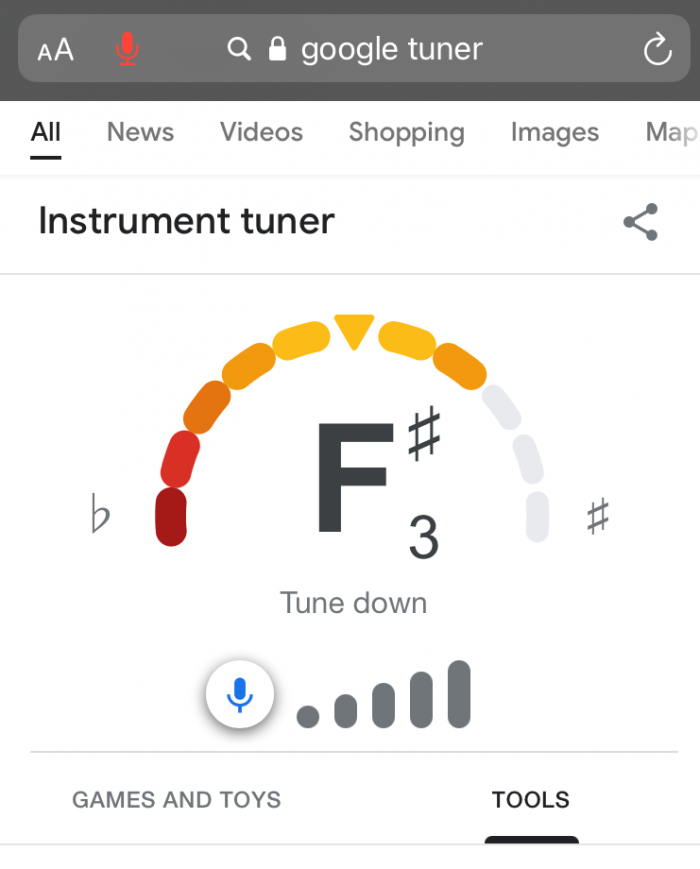The image size is (700, 869).
Task: Click the sharp symbol right of gauge
Action: (597, 517)
